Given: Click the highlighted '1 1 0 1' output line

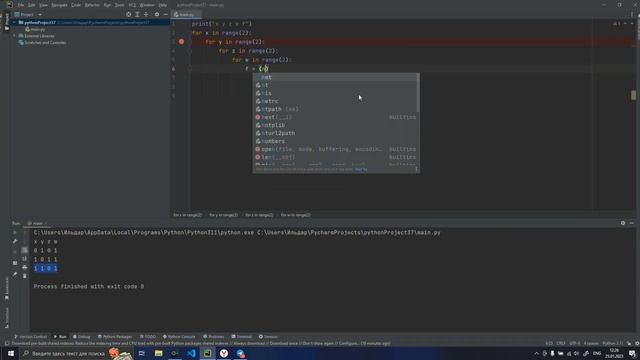Looking at the screenshot, I should point(46,268).
